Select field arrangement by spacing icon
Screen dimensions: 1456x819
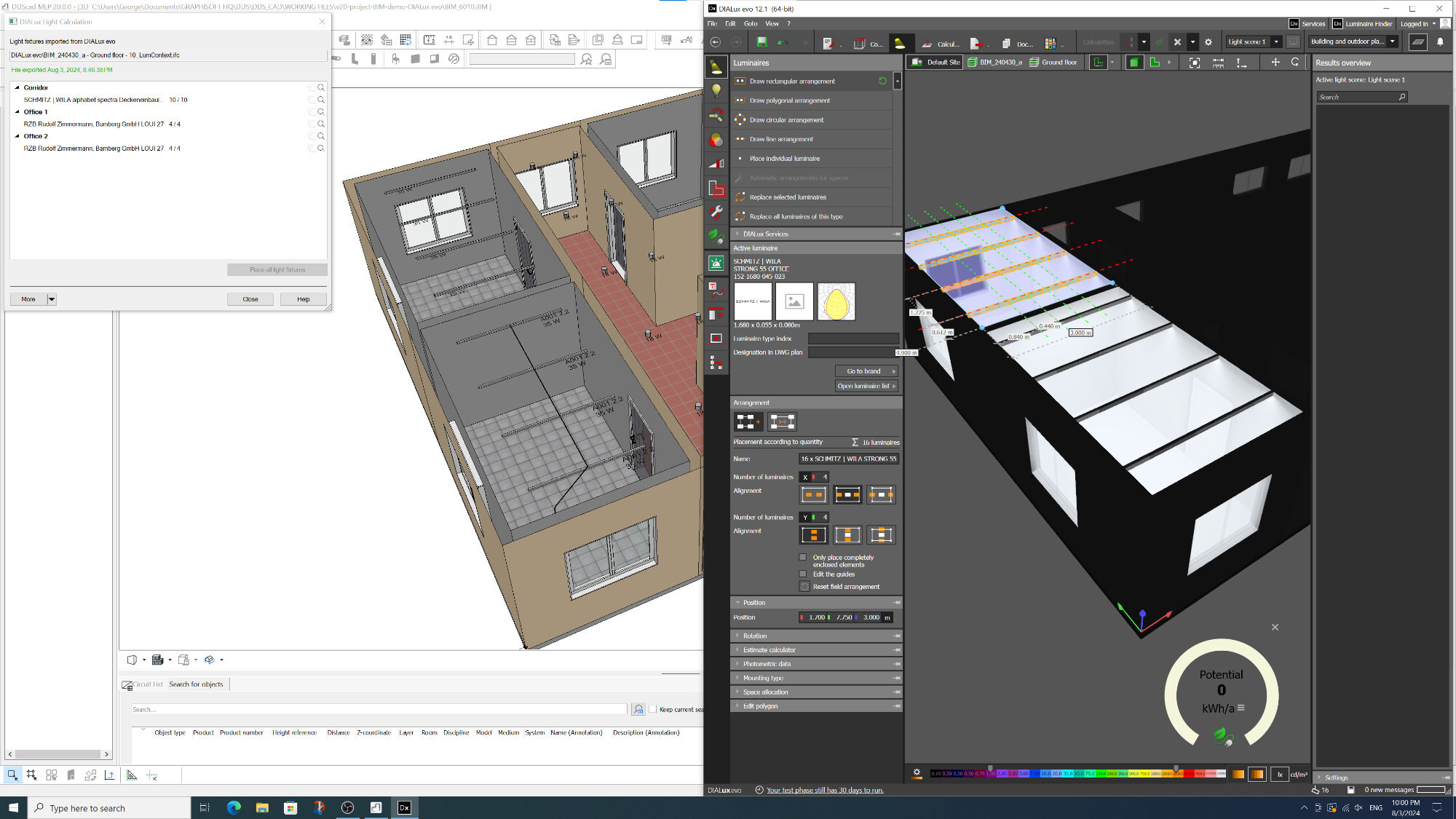point(782,422)
